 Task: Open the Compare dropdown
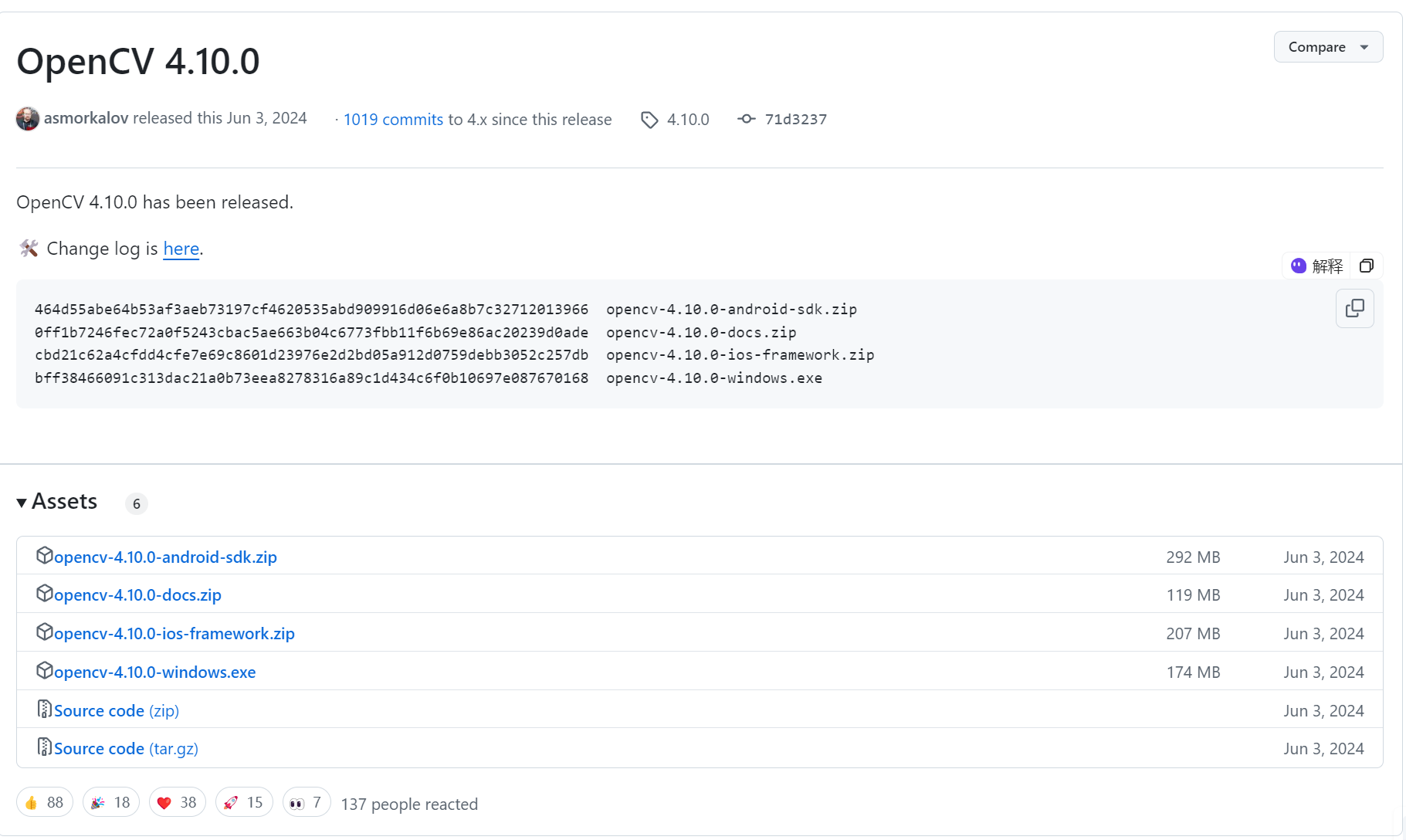tap(1328, 47)
